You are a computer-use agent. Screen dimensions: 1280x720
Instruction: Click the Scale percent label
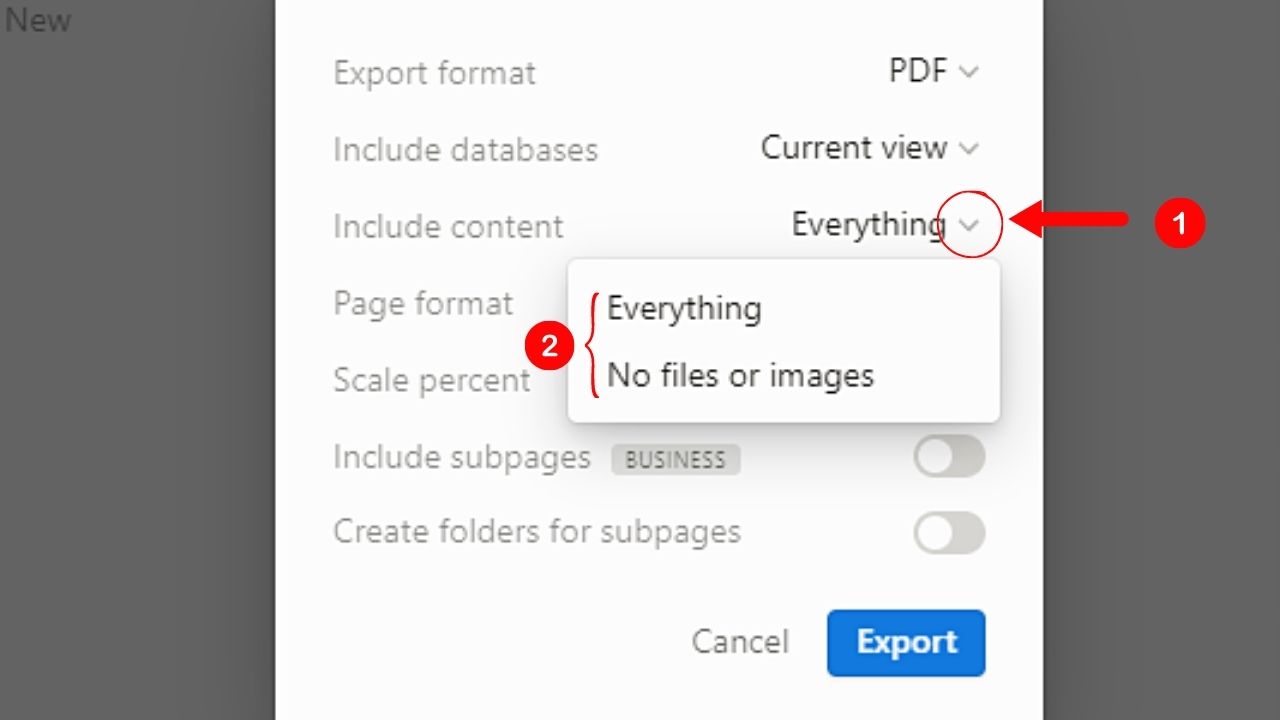click(431, 380)
